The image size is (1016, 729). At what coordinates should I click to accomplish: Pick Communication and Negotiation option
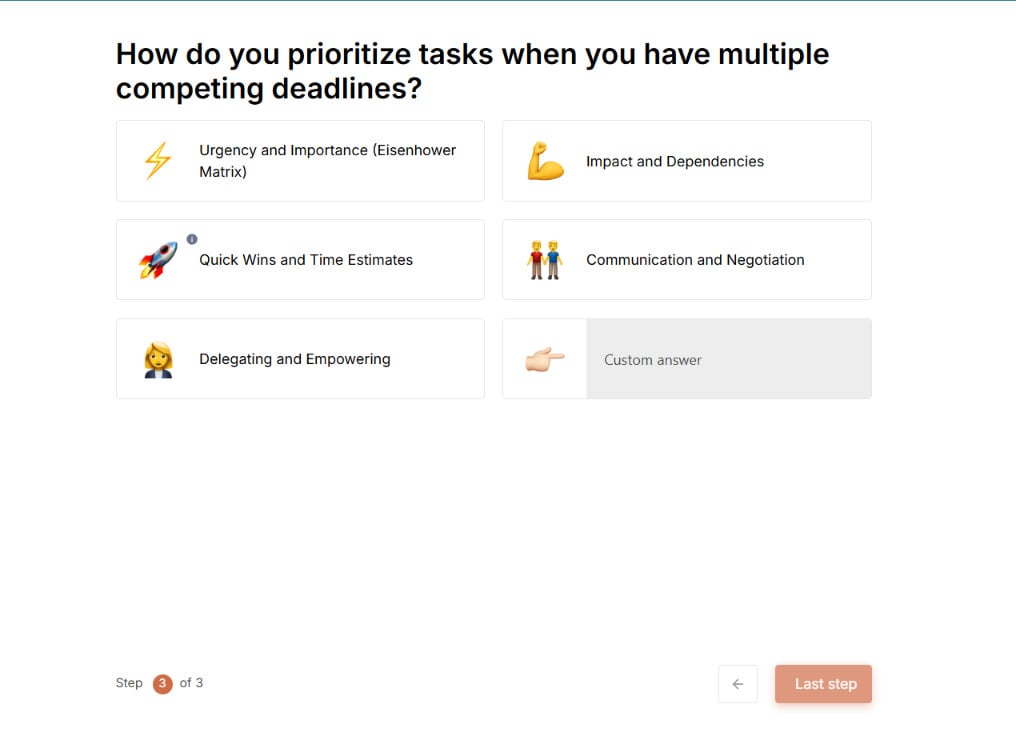coord(687,259)
